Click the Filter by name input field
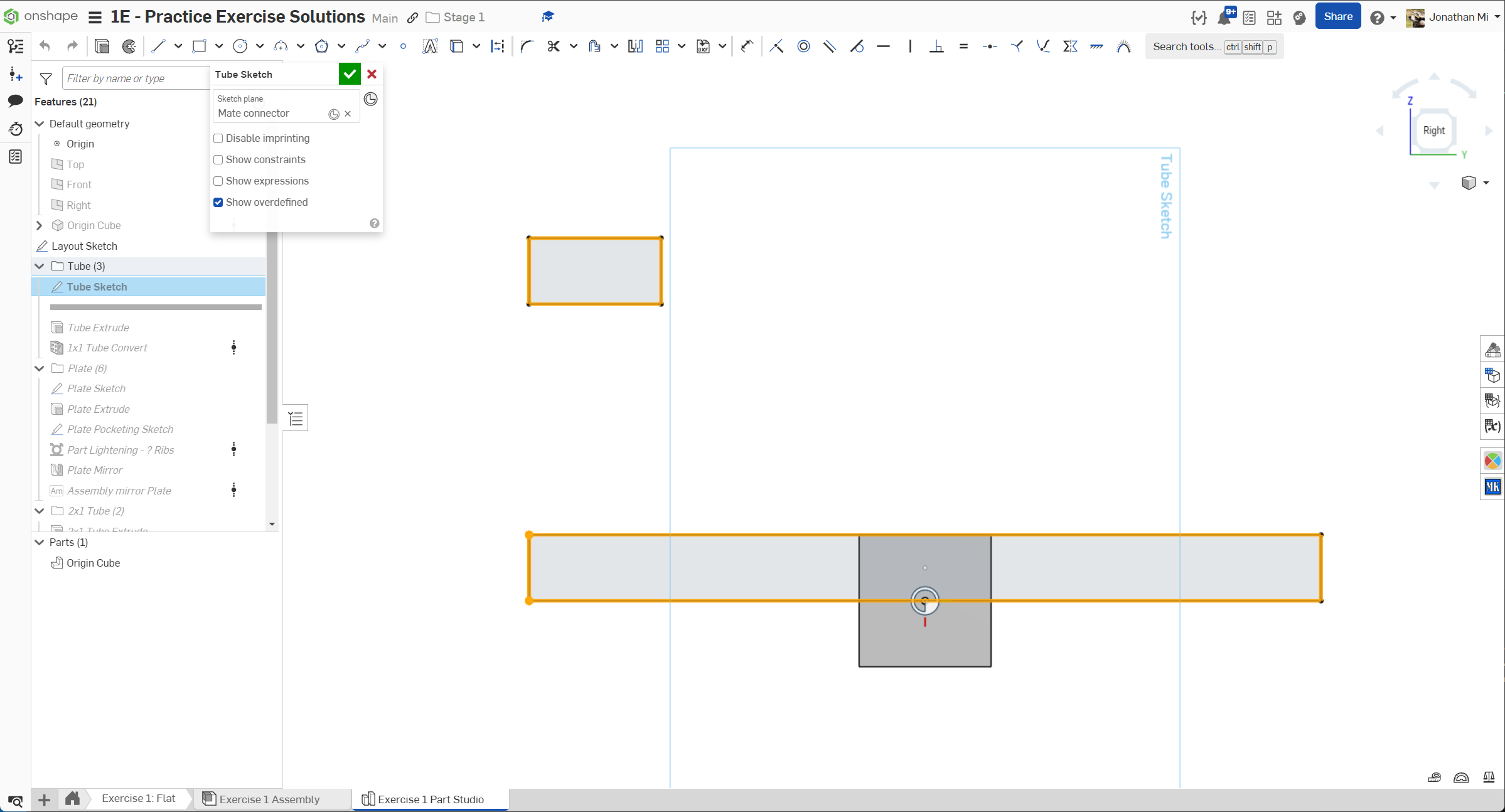The height and width of the screenshot is (812, 1505). point(135,78)
